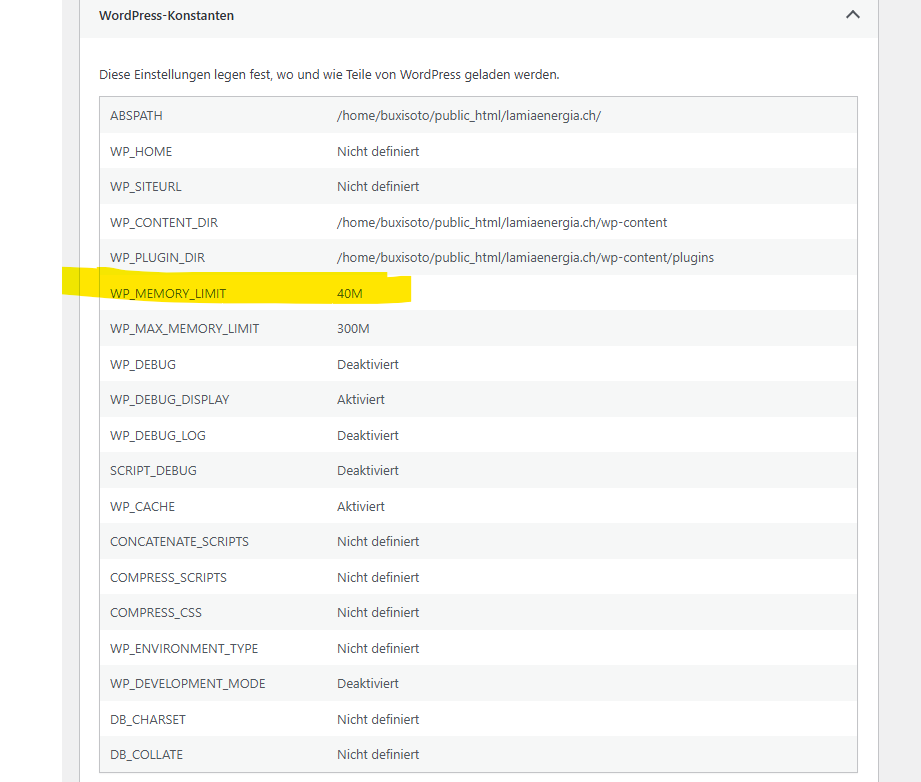Click Nicht definiert value for CONCATENATE_SCRIPTS
Screen dimensions: 921x782
pos(378,542)
